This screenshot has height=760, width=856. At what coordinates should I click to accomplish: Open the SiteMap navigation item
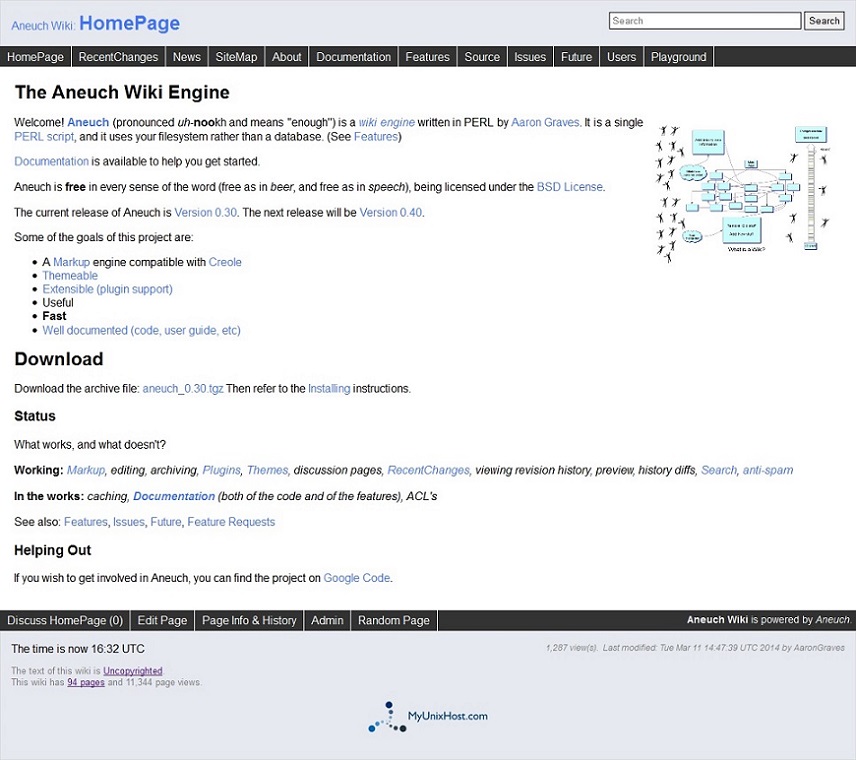[x=236, y=57]
